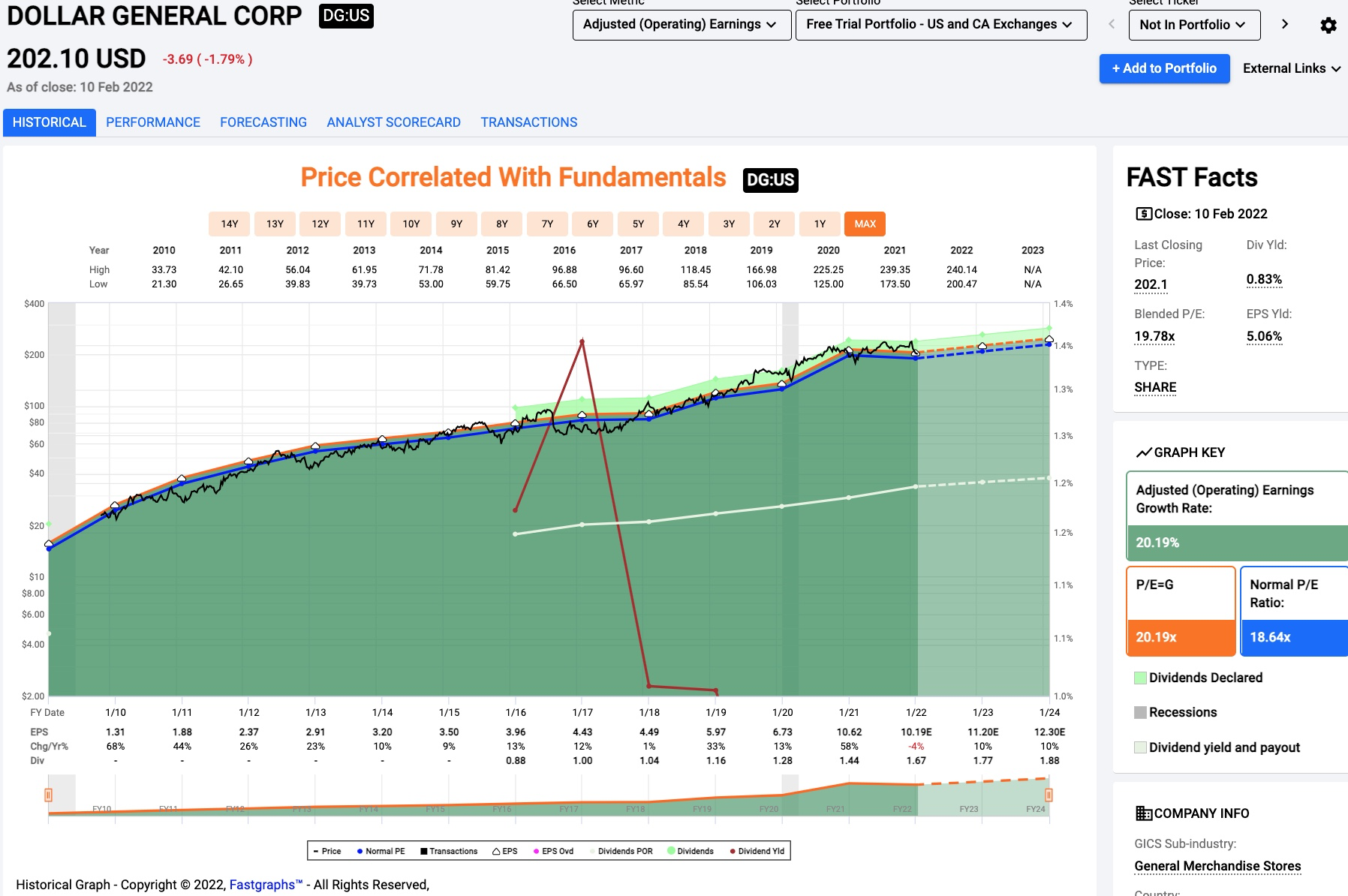Click the 1/22 estimate EPS 10.19E
1348x896 pixels.
[x=916, y=732]
